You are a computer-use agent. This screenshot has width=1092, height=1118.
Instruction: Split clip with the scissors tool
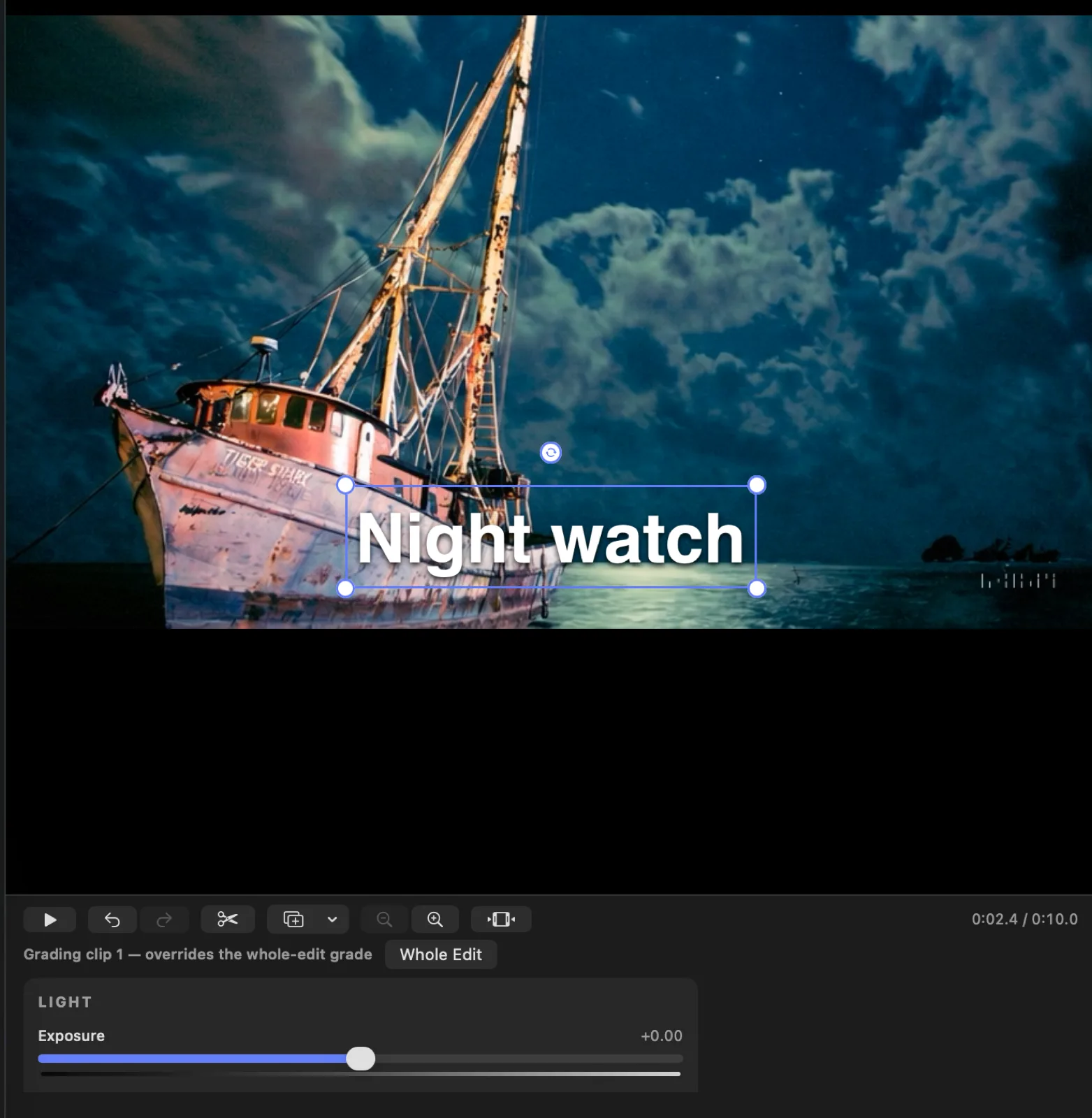pos(227,920)
